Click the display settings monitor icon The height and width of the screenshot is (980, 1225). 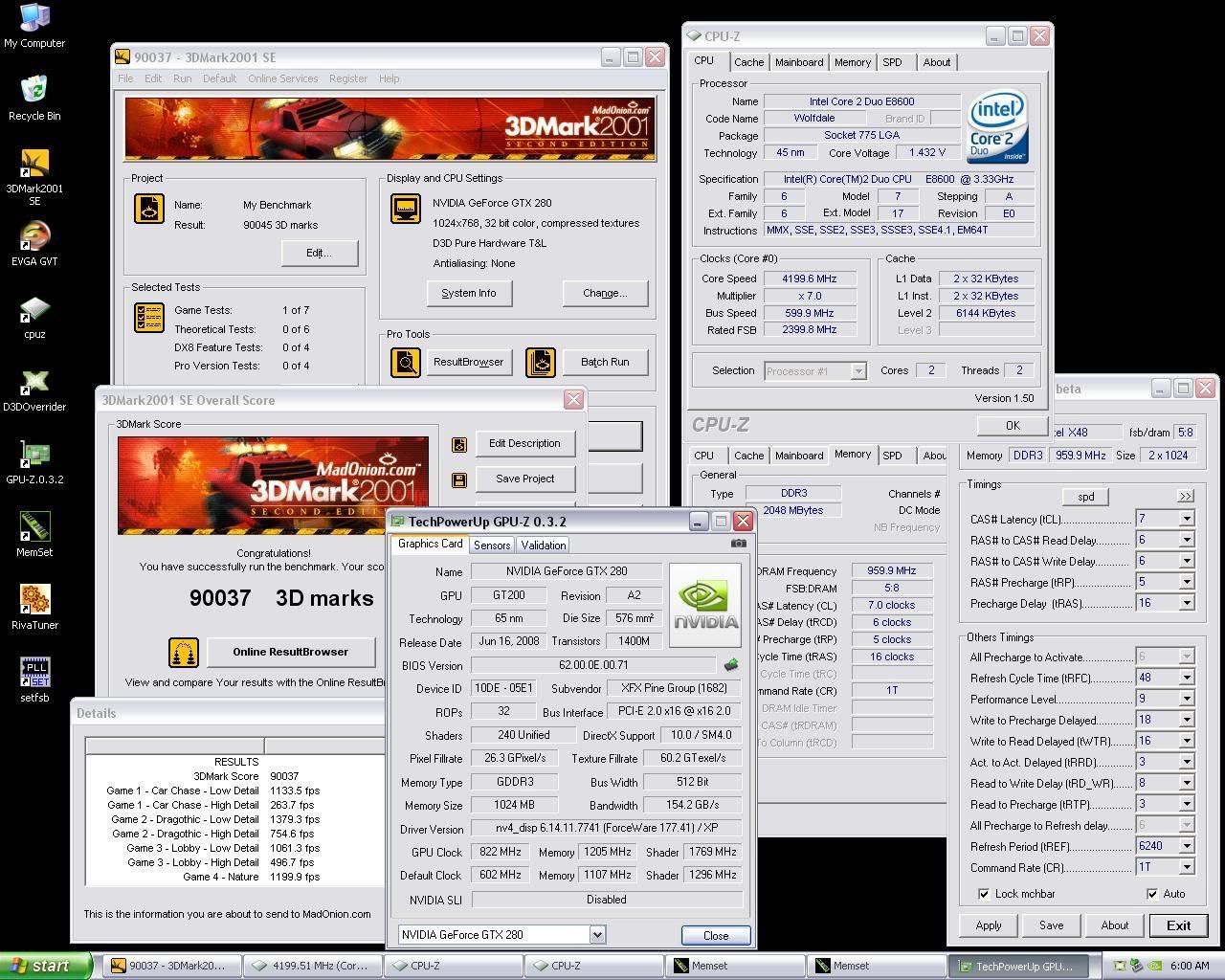pos(406,209)
